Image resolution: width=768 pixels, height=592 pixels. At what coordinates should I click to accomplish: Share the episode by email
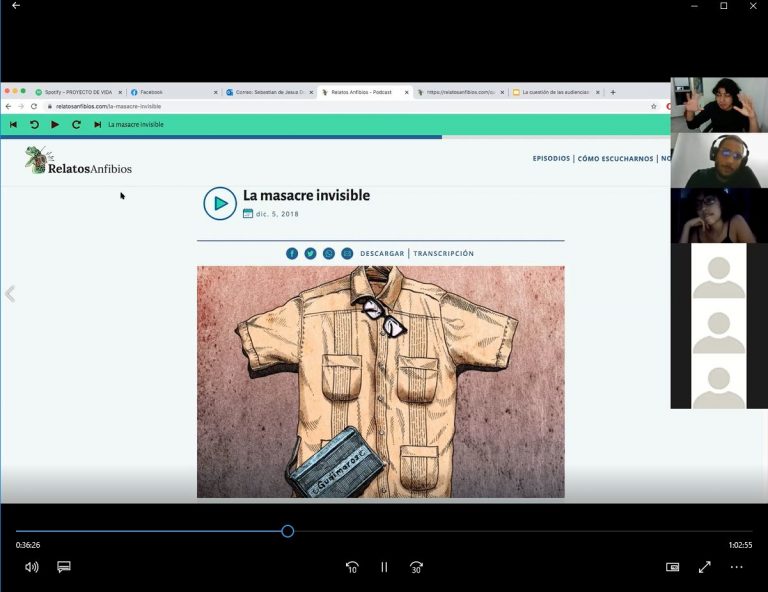(x=347, y=254)
